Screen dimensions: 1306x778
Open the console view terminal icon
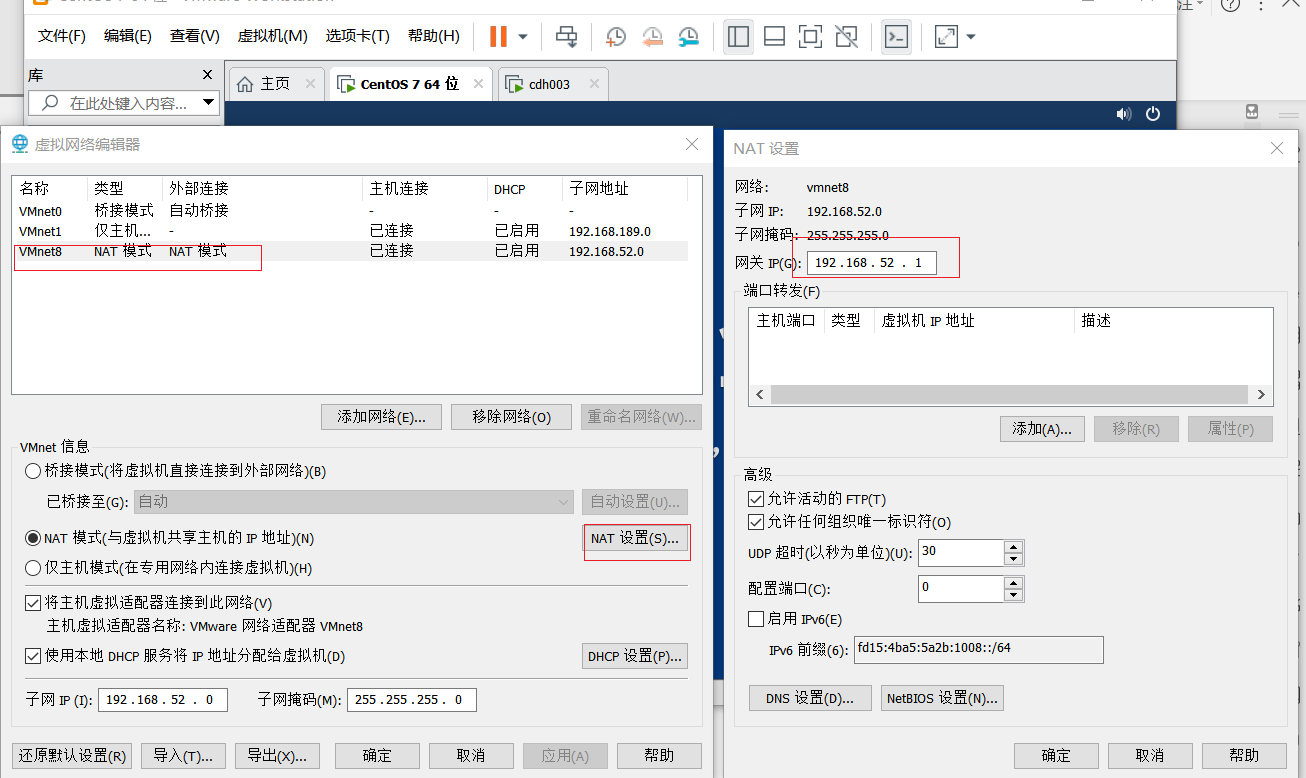point(896,37)
